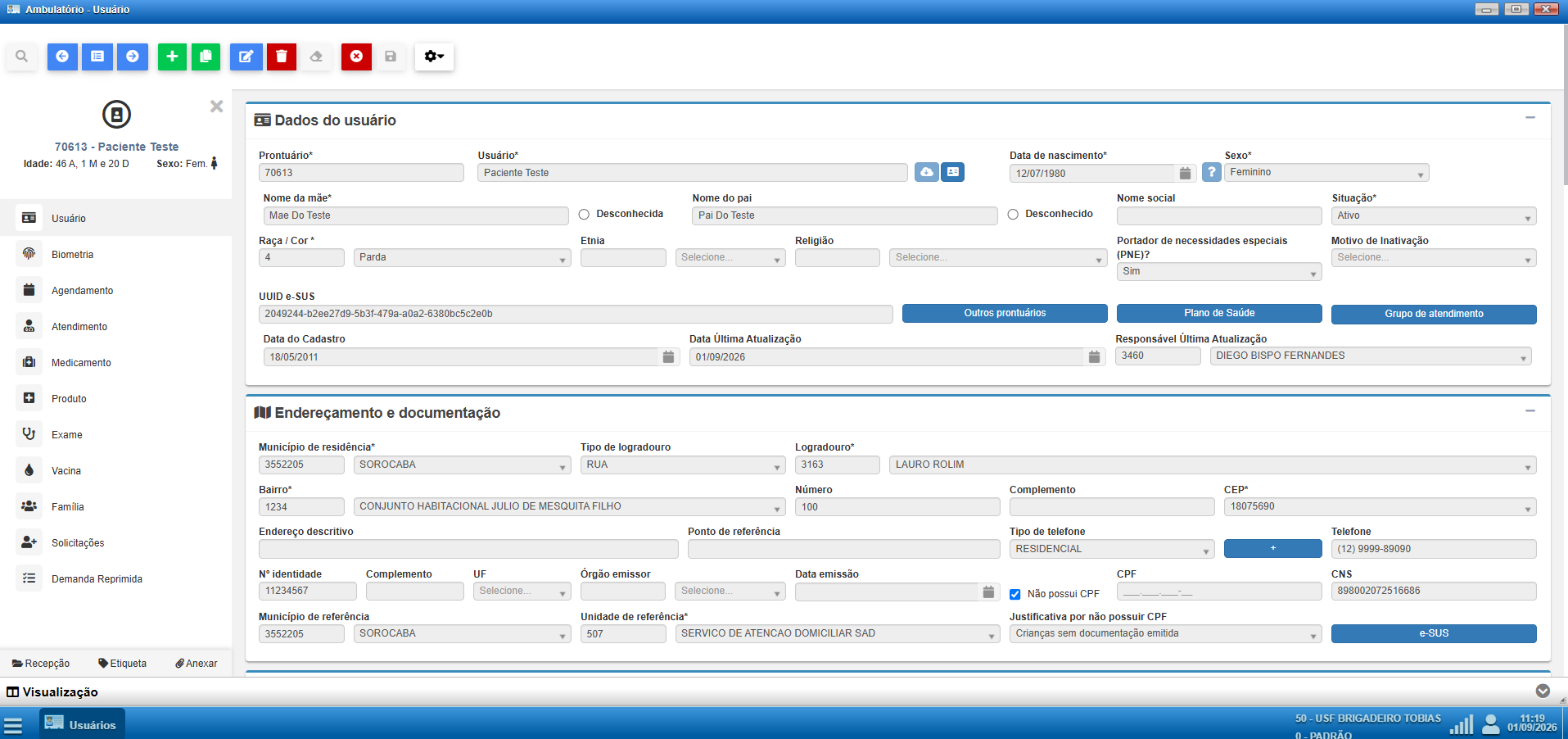Open Família in the sidebar
Viewport: 1568px width, 739px height.
click(115, 506)
